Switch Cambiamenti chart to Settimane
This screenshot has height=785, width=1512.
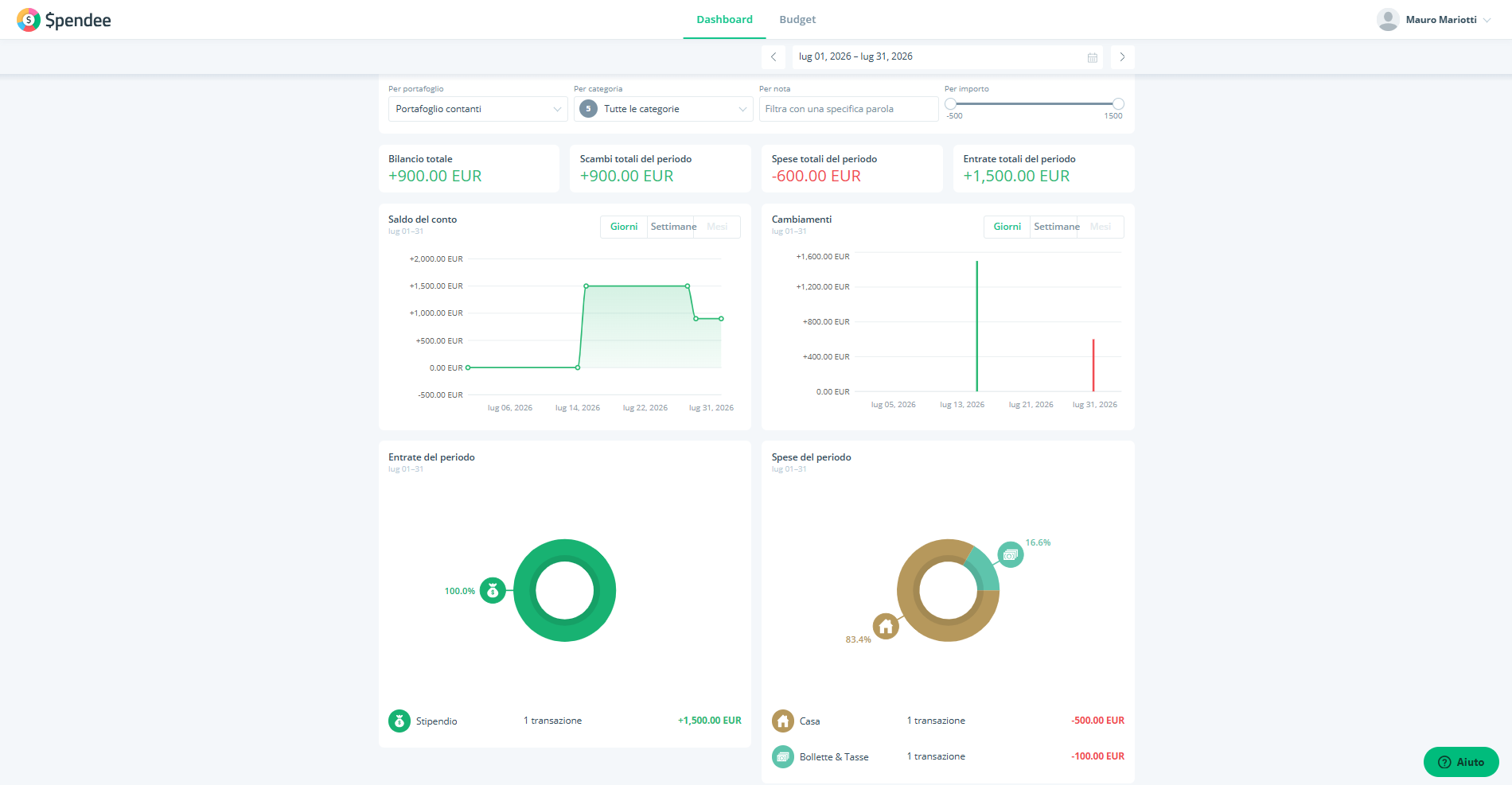(1057, 227)
